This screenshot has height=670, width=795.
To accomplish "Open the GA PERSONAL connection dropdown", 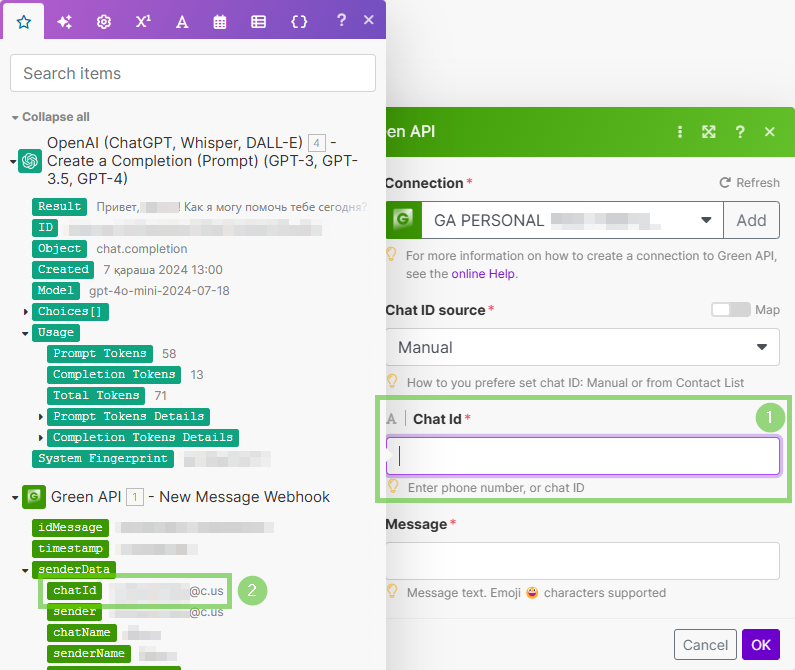I will point(705,220).
